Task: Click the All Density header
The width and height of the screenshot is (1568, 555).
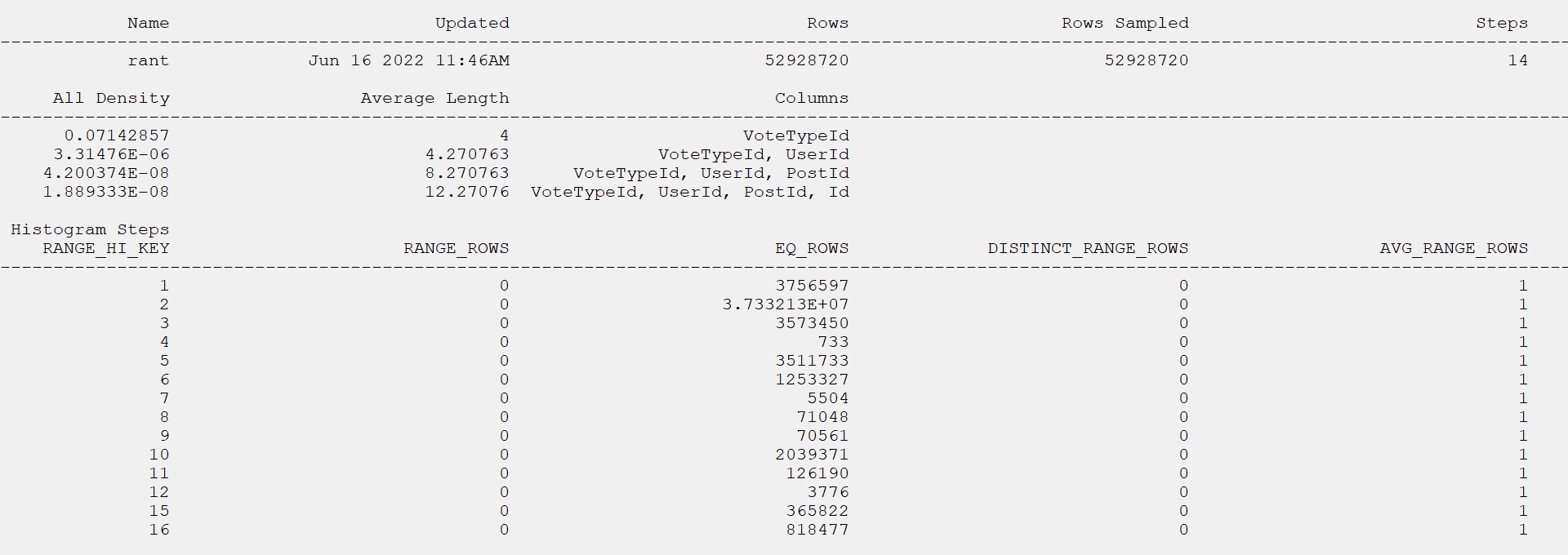Action: pos(111,98)
